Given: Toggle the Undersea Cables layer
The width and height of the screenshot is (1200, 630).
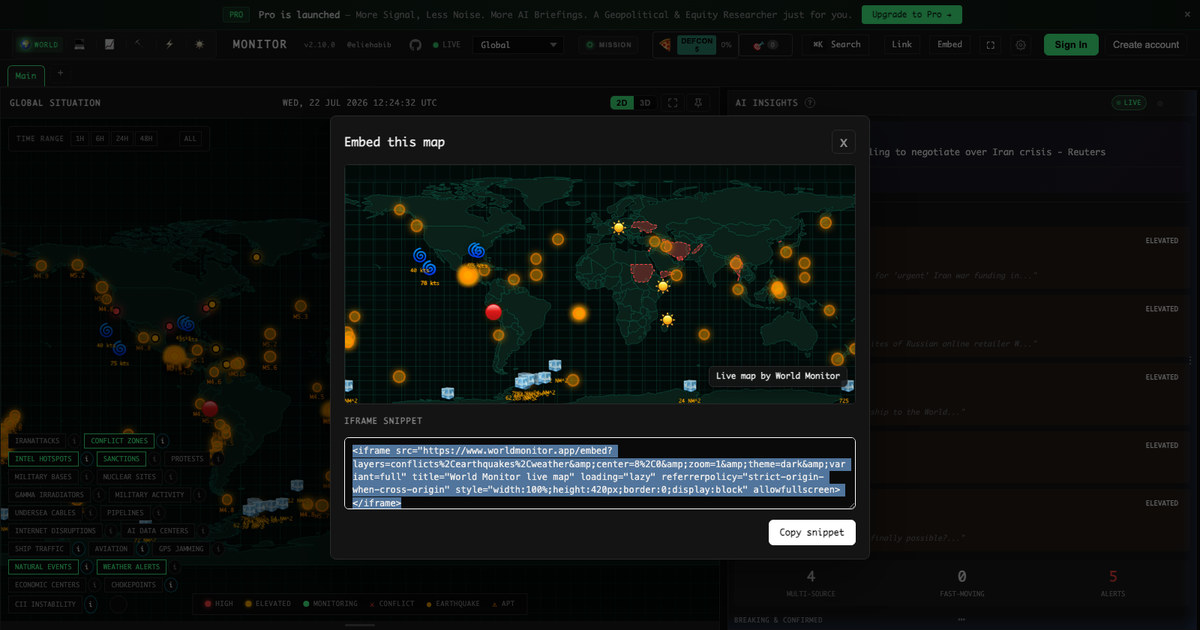Looking at the screenshot, I should 44,513.
